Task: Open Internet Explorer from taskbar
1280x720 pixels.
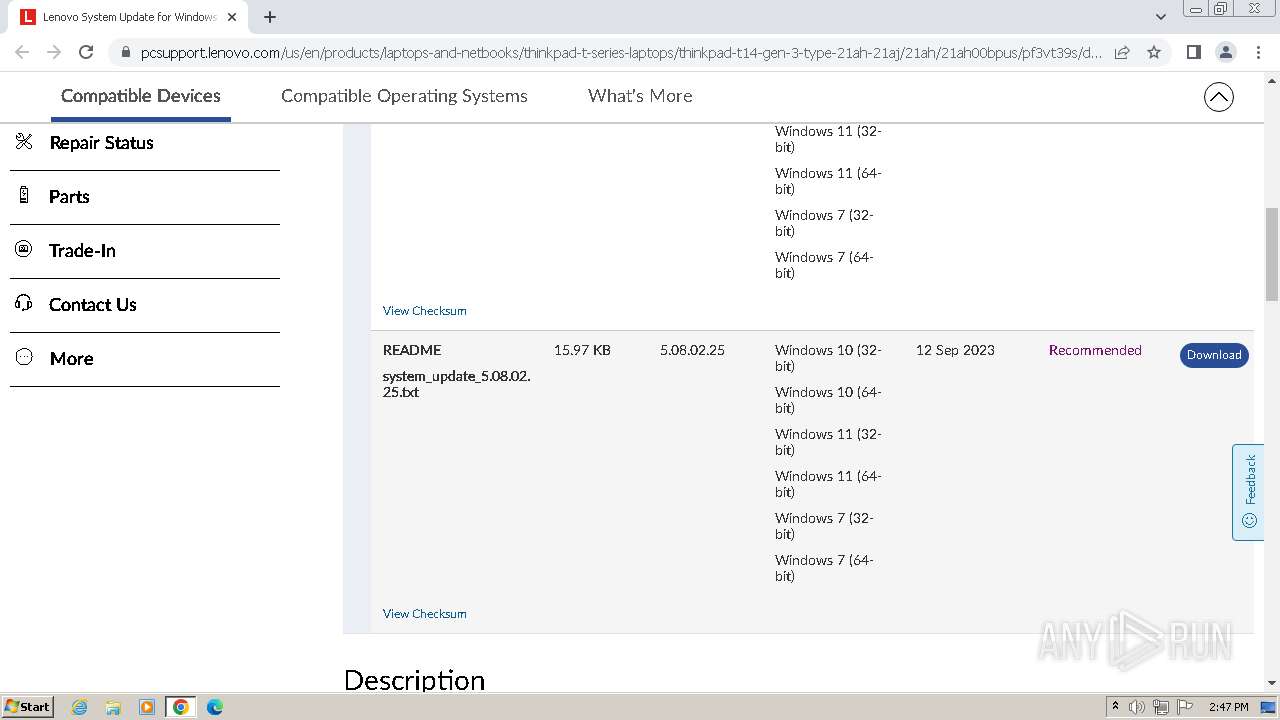Action: pyautogui.click(x=79, y=707)
